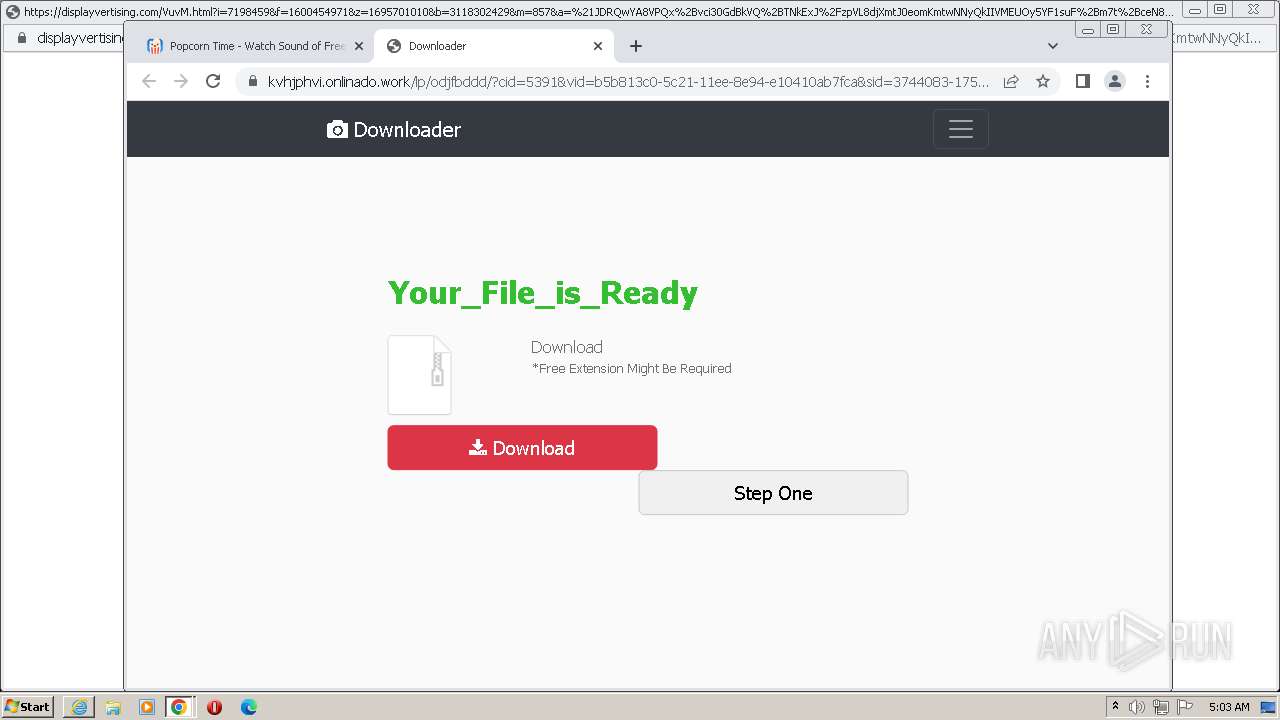Open Microsoft Edge taskbar icon

[x=249, y=707]
